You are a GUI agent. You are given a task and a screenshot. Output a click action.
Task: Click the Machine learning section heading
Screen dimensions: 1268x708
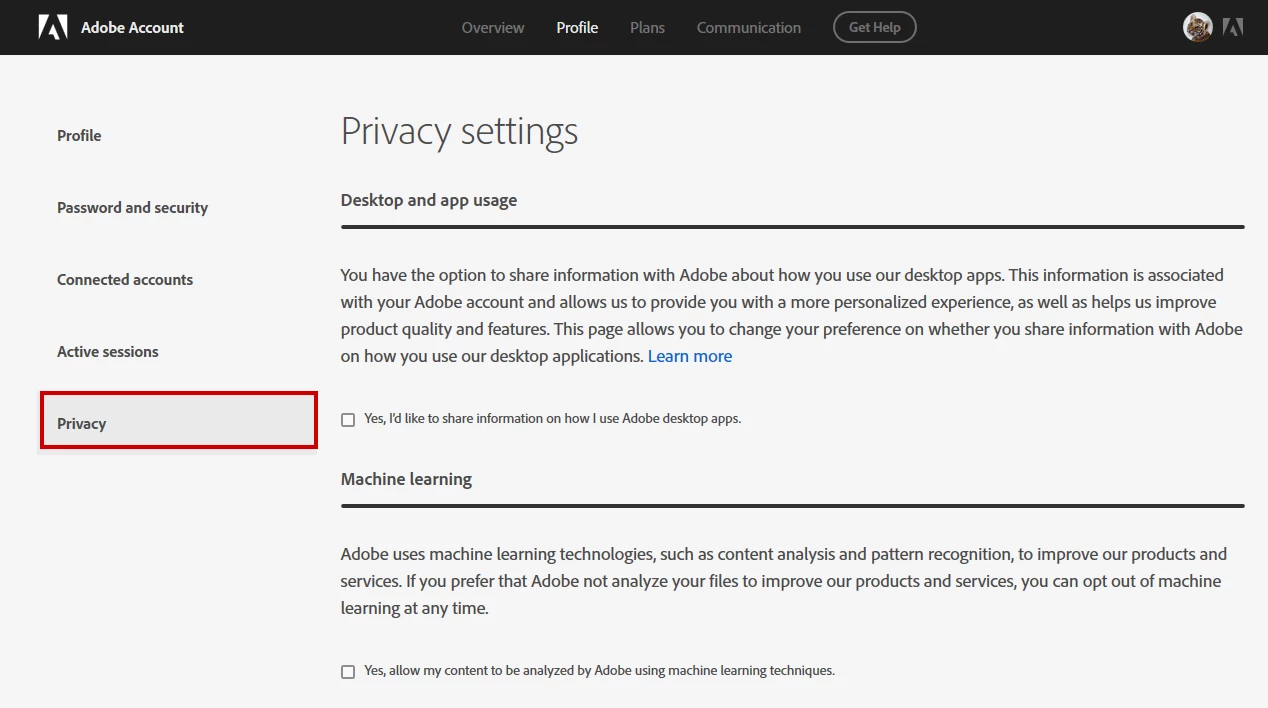click(x=406, y=479)
